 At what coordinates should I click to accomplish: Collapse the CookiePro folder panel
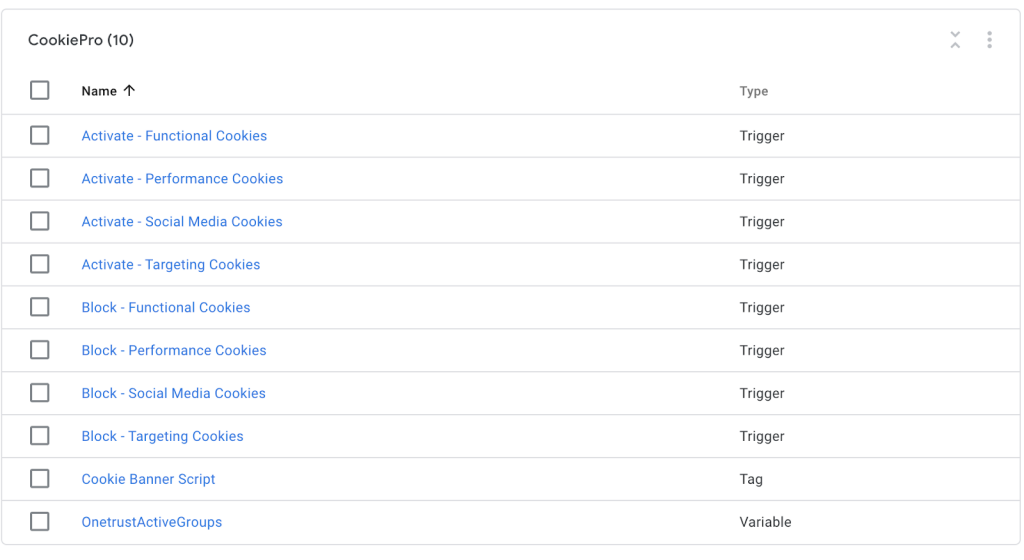(x=955, y=40)
